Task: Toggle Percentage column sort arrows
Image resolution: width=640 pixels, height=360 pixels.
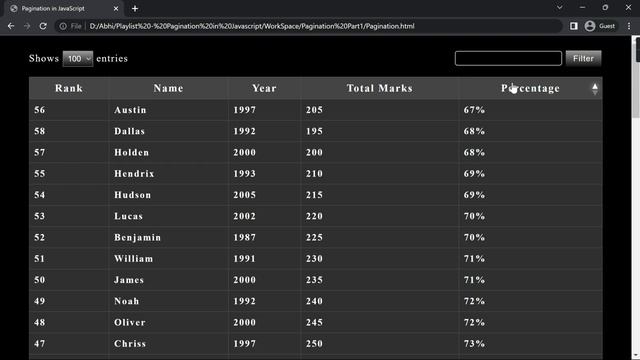Action: 595,89
